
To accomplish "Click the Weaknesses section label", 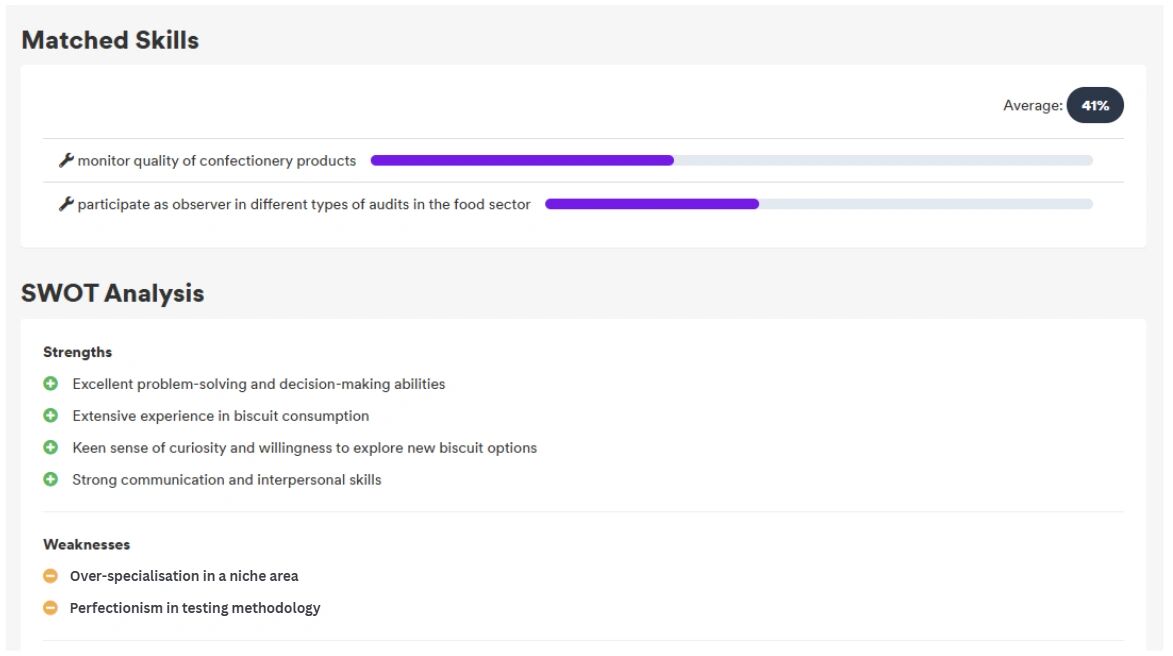I will pos(86,545).
